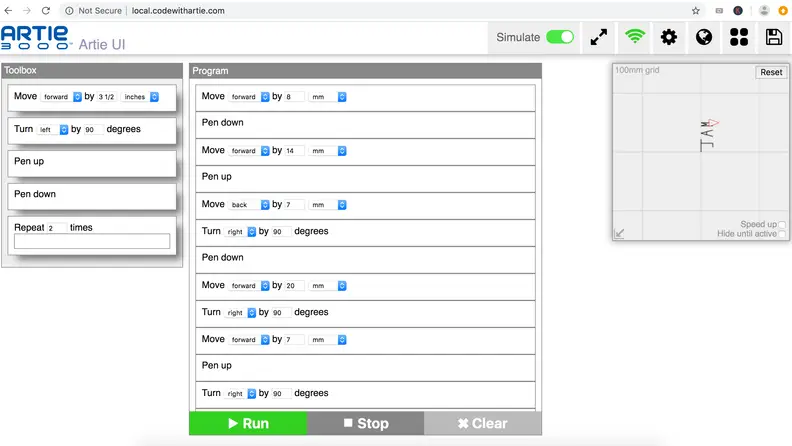Click distance field on the Move back row

tap(294, 205)
